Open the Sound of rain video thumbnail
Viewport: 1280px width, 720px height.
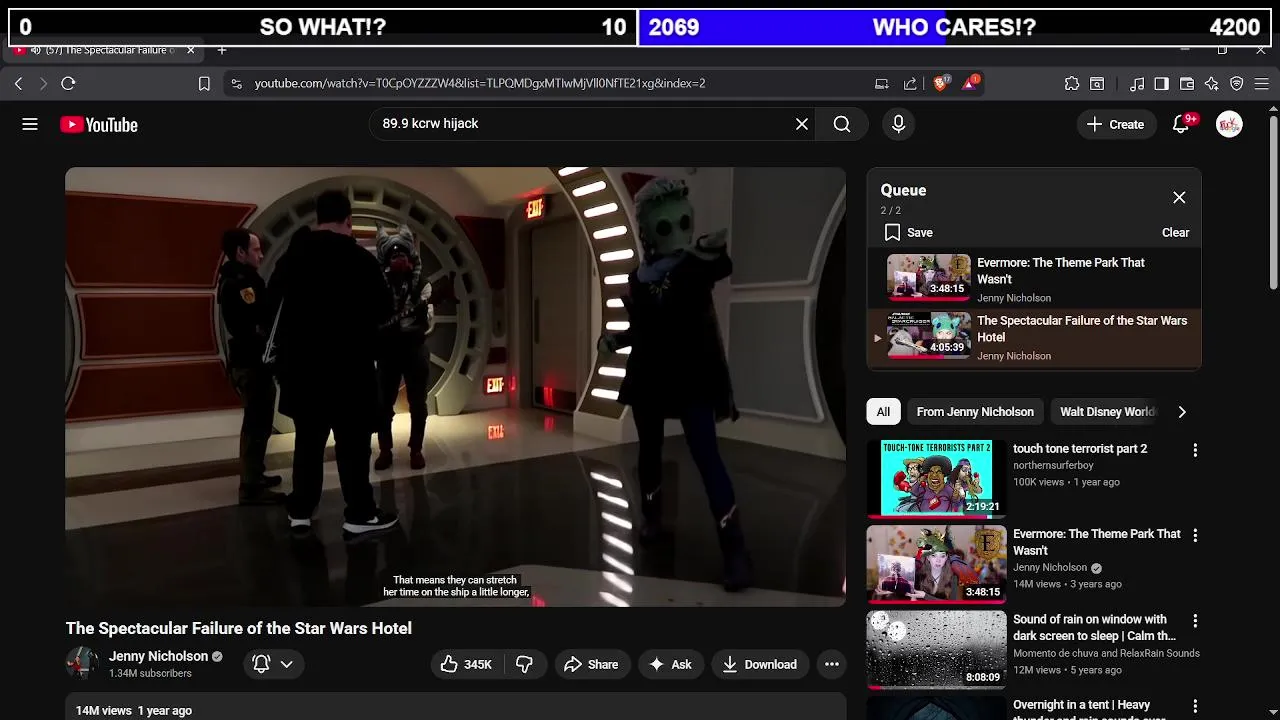(x=936, y=649)
